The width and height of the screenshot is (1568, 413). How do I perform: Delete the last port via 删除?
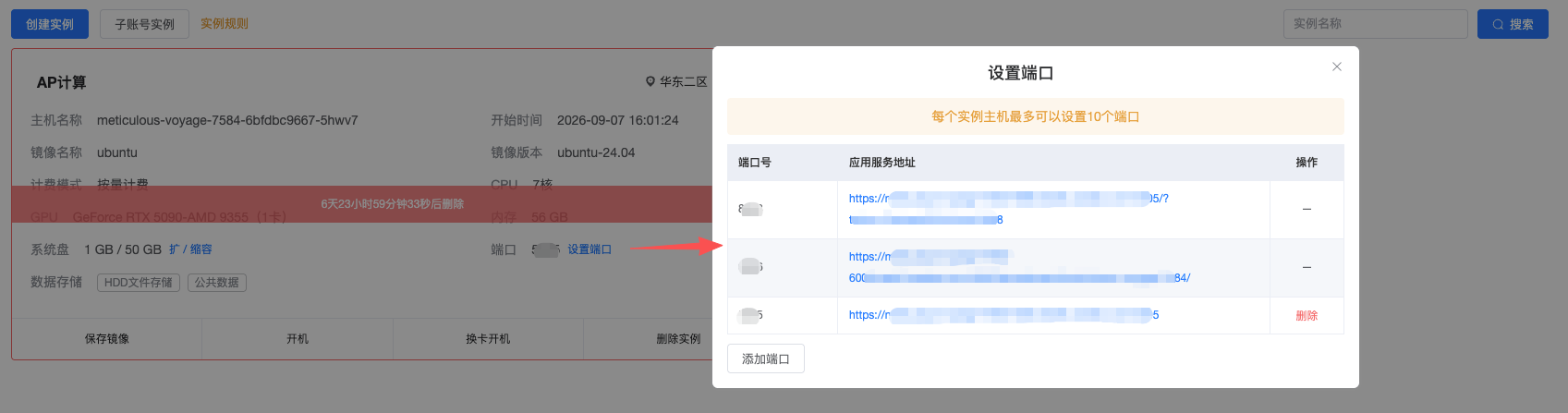pos(1307,315)
